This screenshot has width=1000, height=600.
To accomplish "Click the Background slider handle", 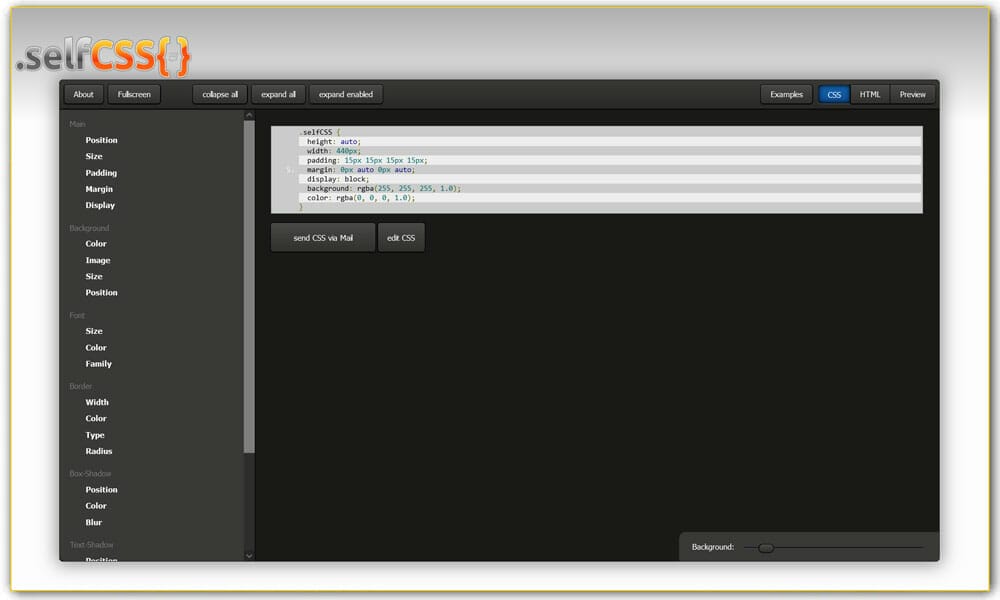I will [x=766, y=548].
